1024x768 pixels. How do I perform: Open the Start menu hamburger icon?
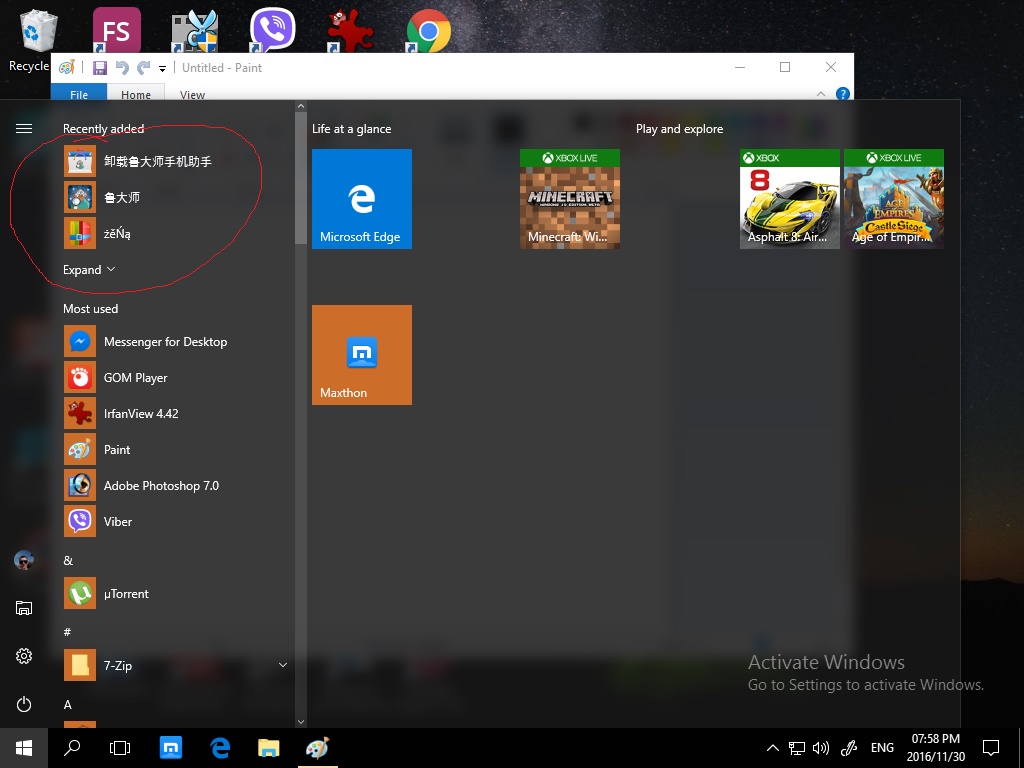pyautogui.click(x=24, y=129)
